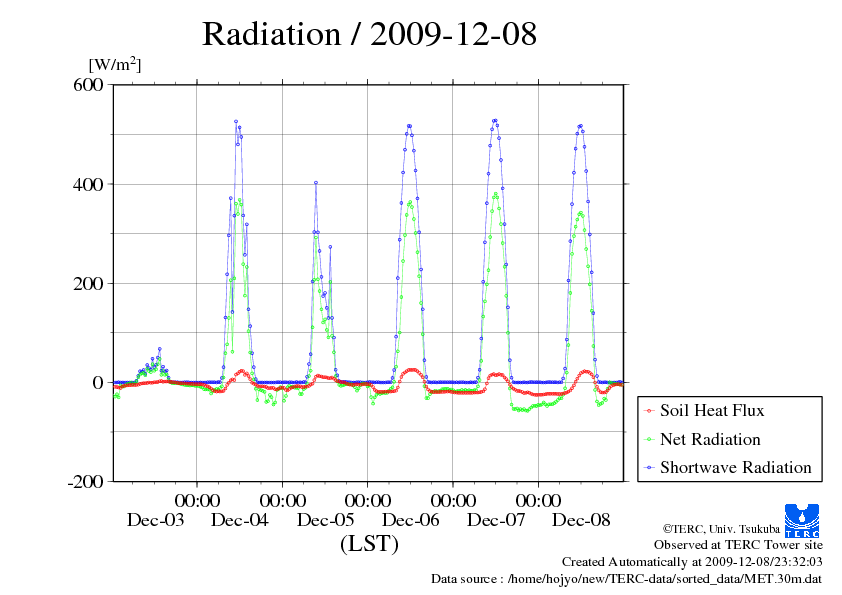
Task: Click the chart title Radiation / 2009-12-08
Action: (369, 34)
